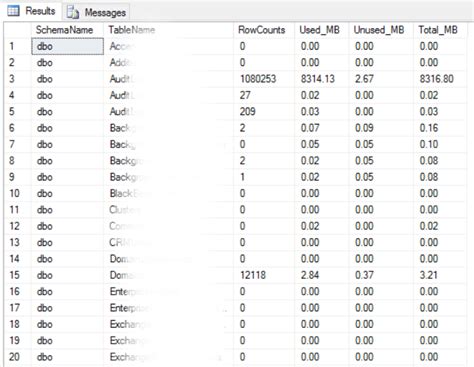Select the dbo cell in row 12
Screen dimensions: 474x367
click(67, 226)
